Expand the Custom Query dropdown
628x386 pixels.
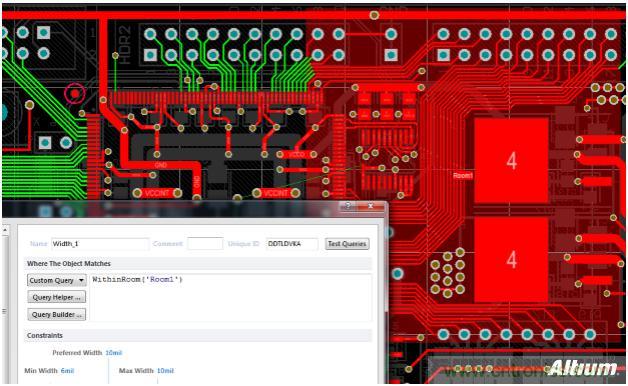pos(56,280)
